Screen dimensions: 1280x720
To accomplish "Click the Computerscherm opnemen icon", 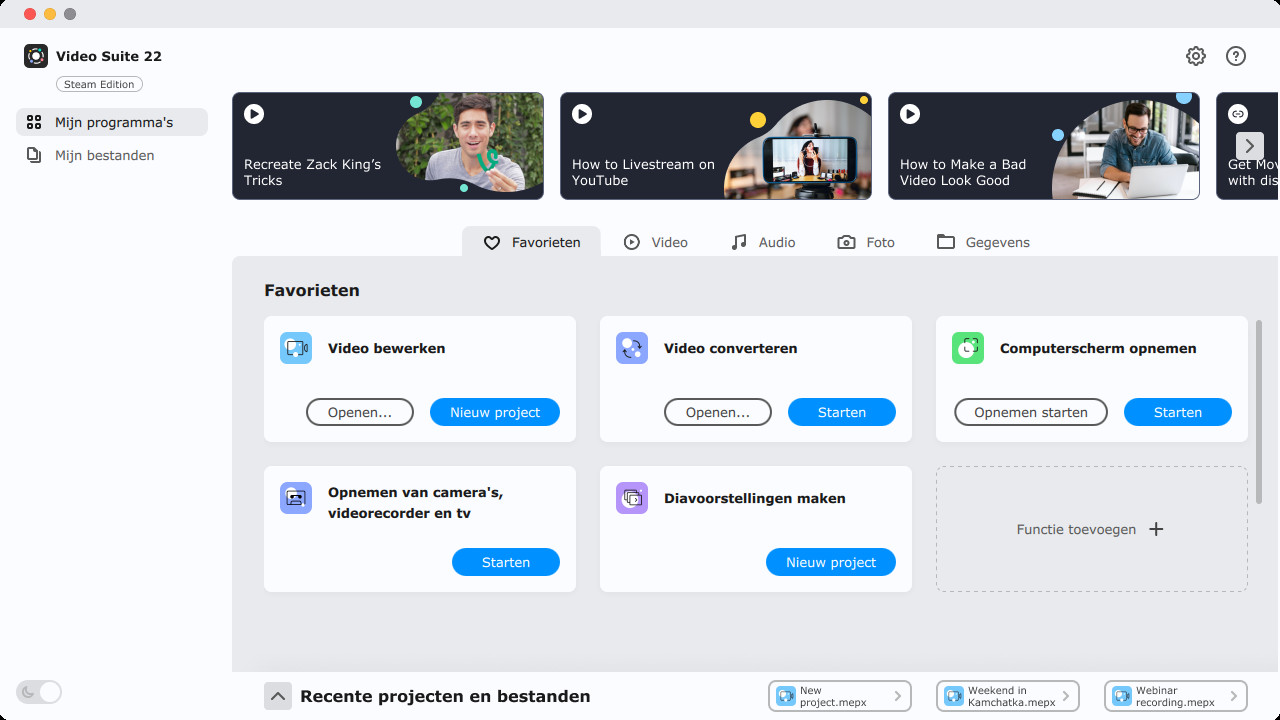I will pos(968,348).
